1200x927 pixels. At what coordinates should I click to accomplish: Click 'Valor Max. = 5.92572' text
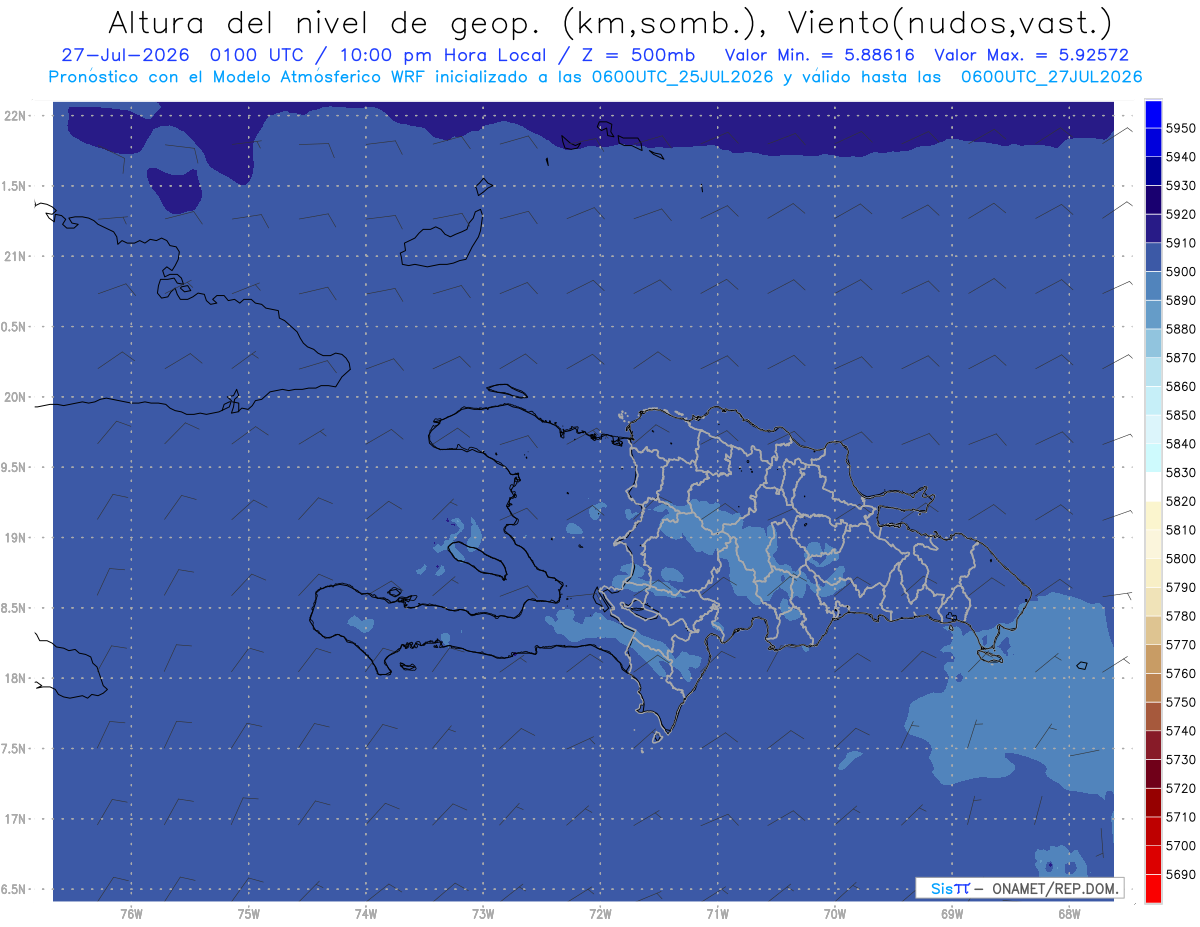(1031, 55)
